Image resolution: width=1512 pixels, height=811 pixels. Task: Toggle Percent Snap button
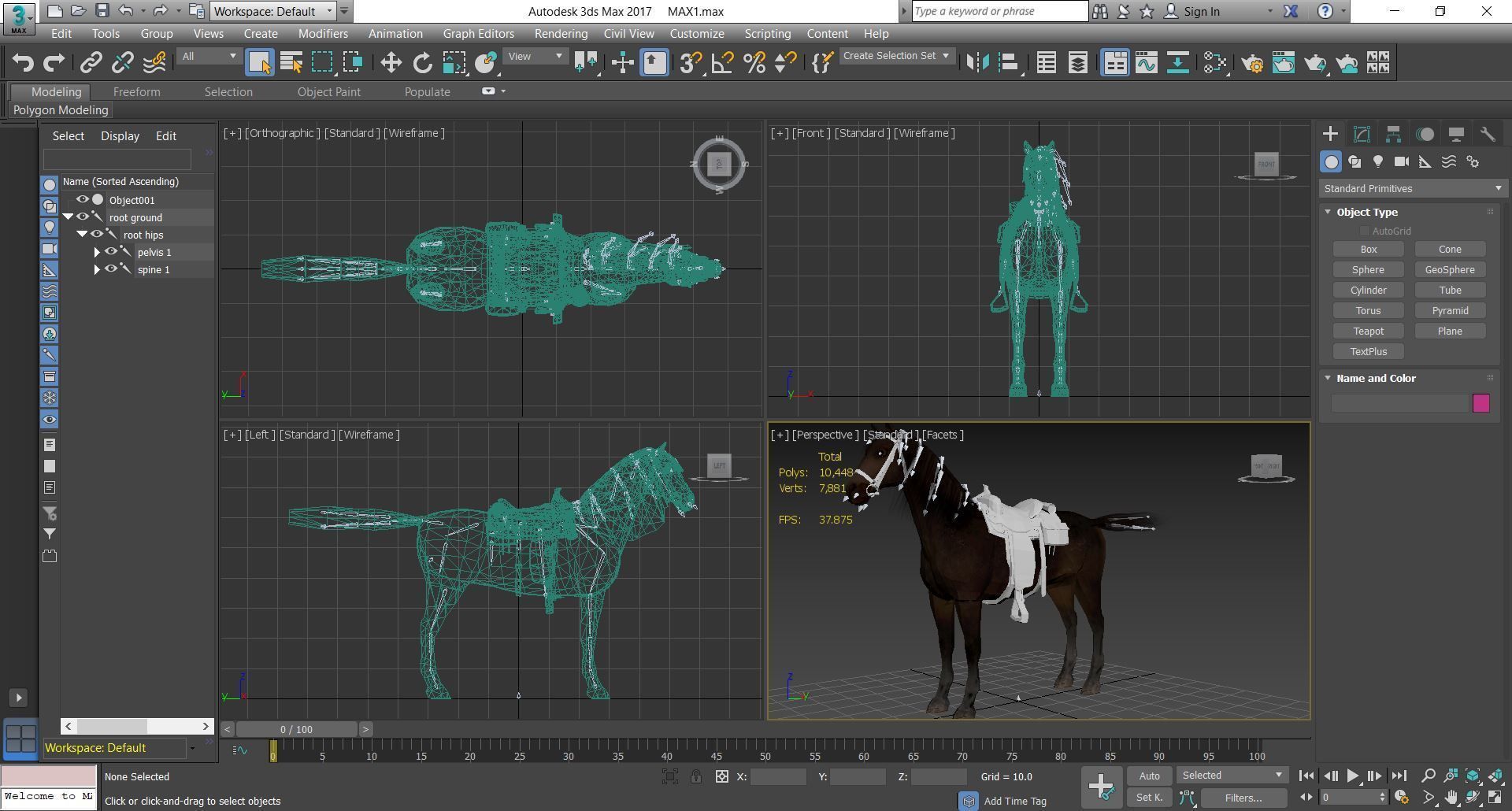(754, 63)
